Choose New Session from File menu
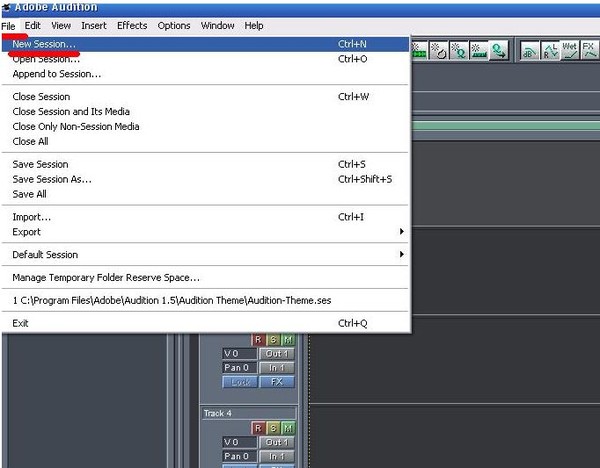The image size is (600, 468). point(206,44)
